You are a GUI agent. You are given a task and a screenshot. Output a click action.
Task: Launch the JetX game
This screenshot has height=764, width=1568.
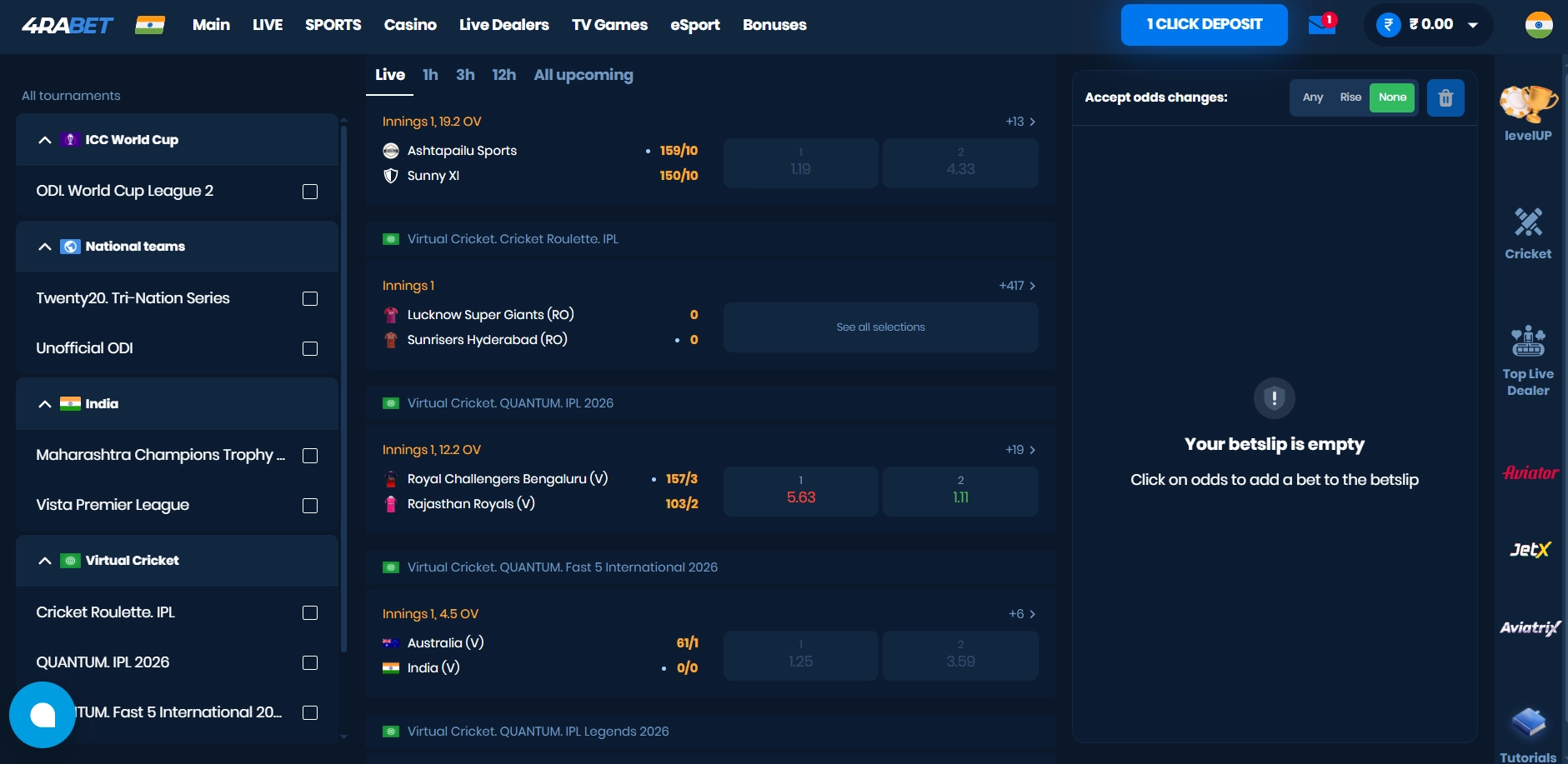pyautogui.click(x=1530, y=549)
